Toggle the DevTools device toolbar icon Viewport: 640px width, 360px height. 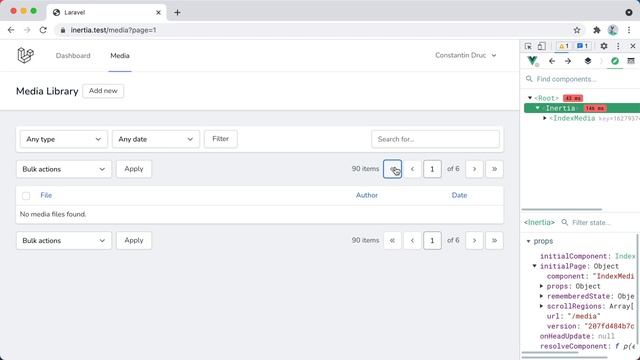pos(541,46)
